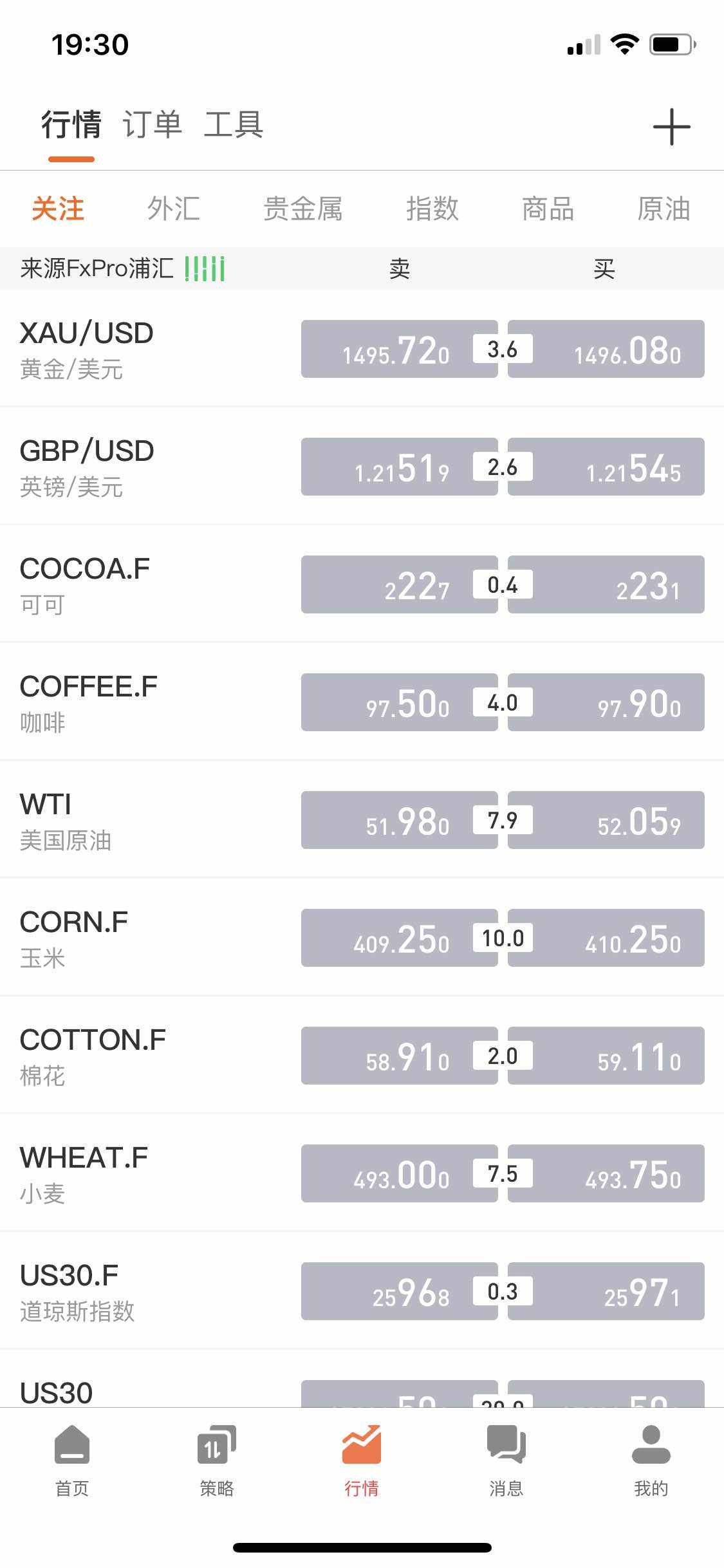Viewport: 724px width, 1568px height.
Task: Select the 外汇 category tab
Action: 174,209
